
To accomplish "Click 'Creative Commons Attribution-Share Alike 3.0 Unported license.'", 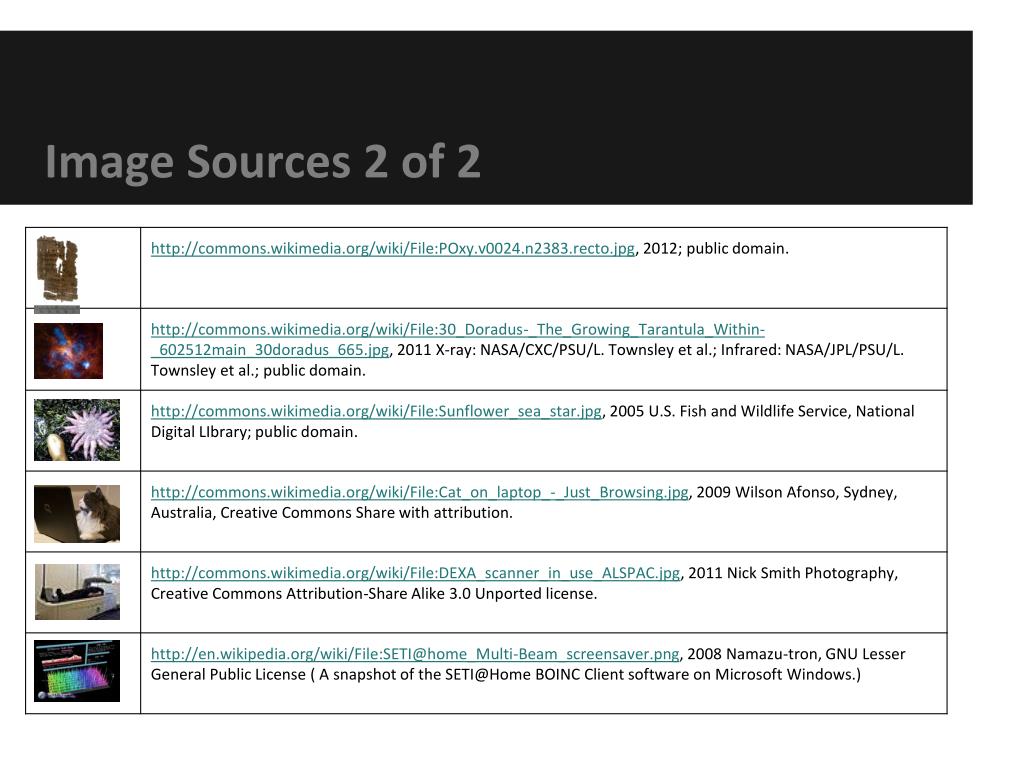I will pos(374,594).
